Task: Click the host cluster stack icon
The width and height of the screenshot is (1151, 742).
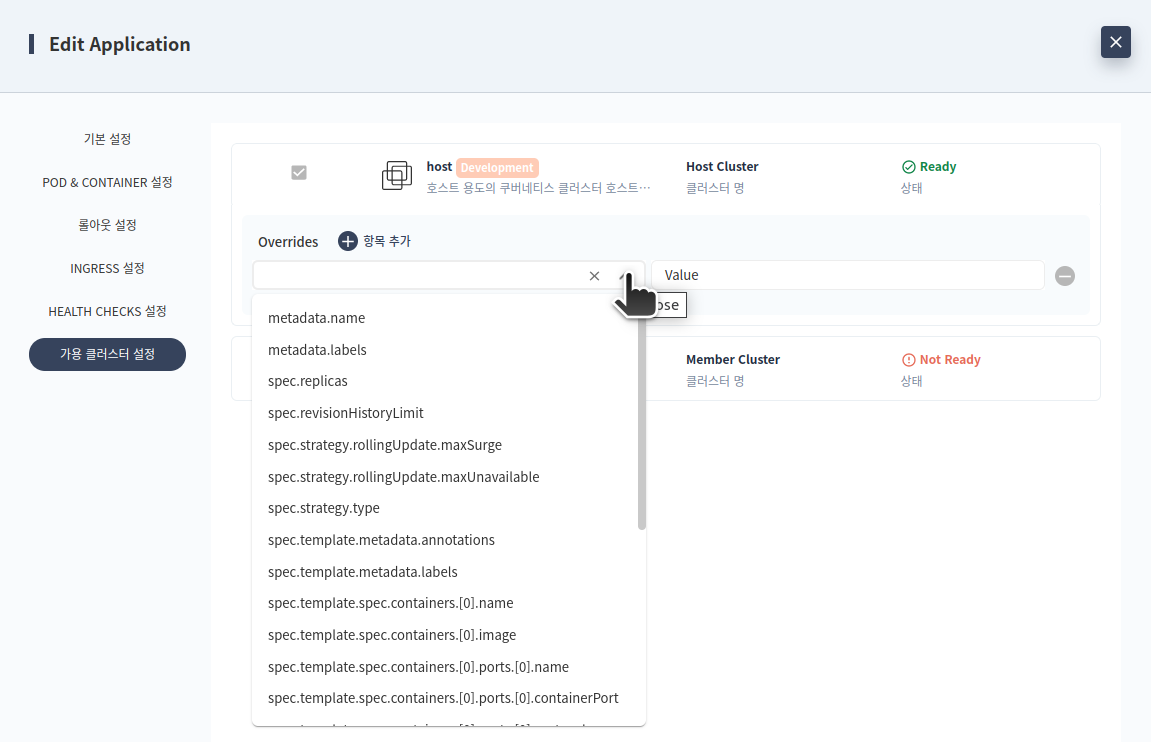Action: point(396,176)
